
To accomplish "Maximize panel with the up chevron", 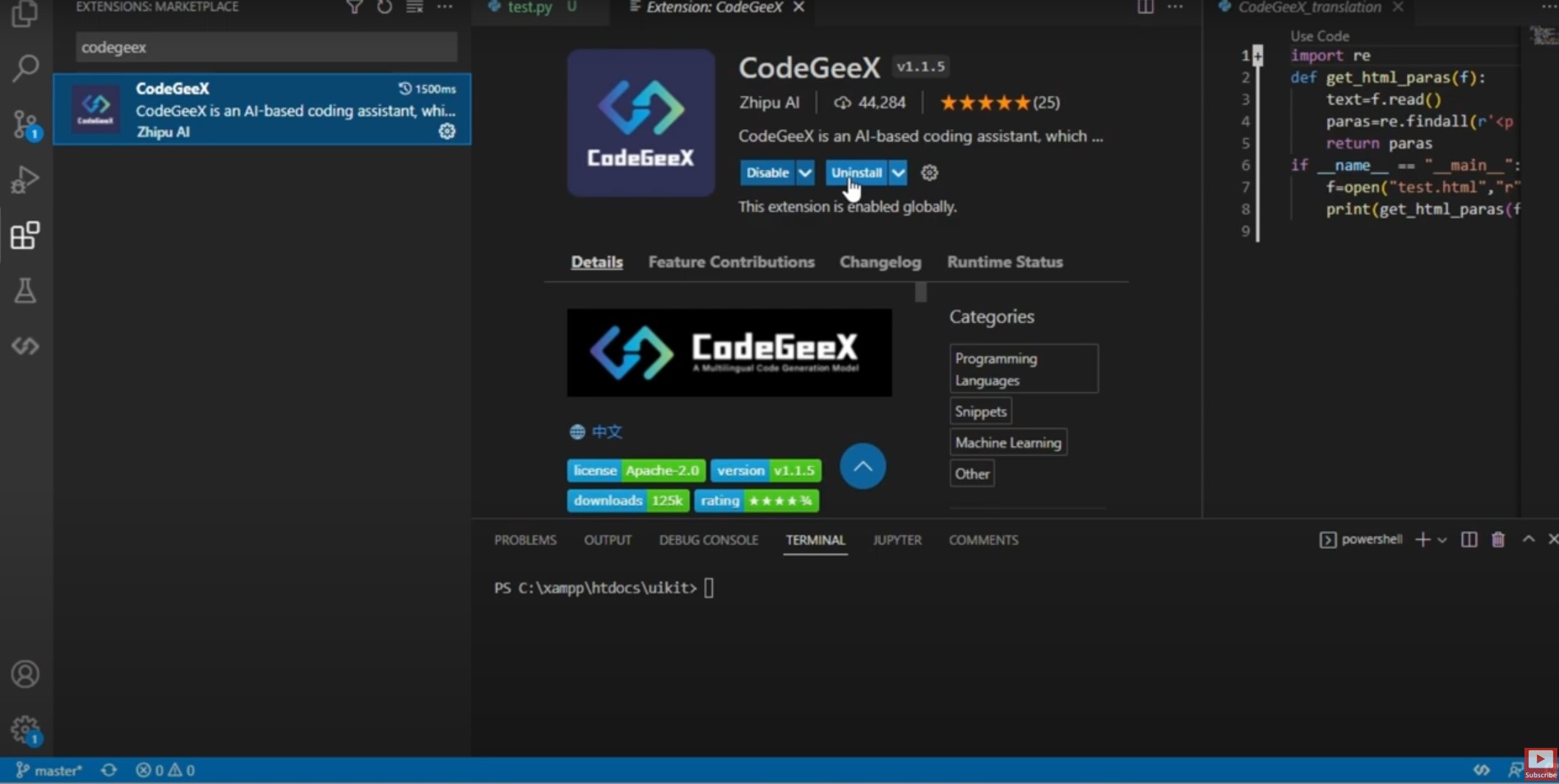I will click(x=1529, y=539).
